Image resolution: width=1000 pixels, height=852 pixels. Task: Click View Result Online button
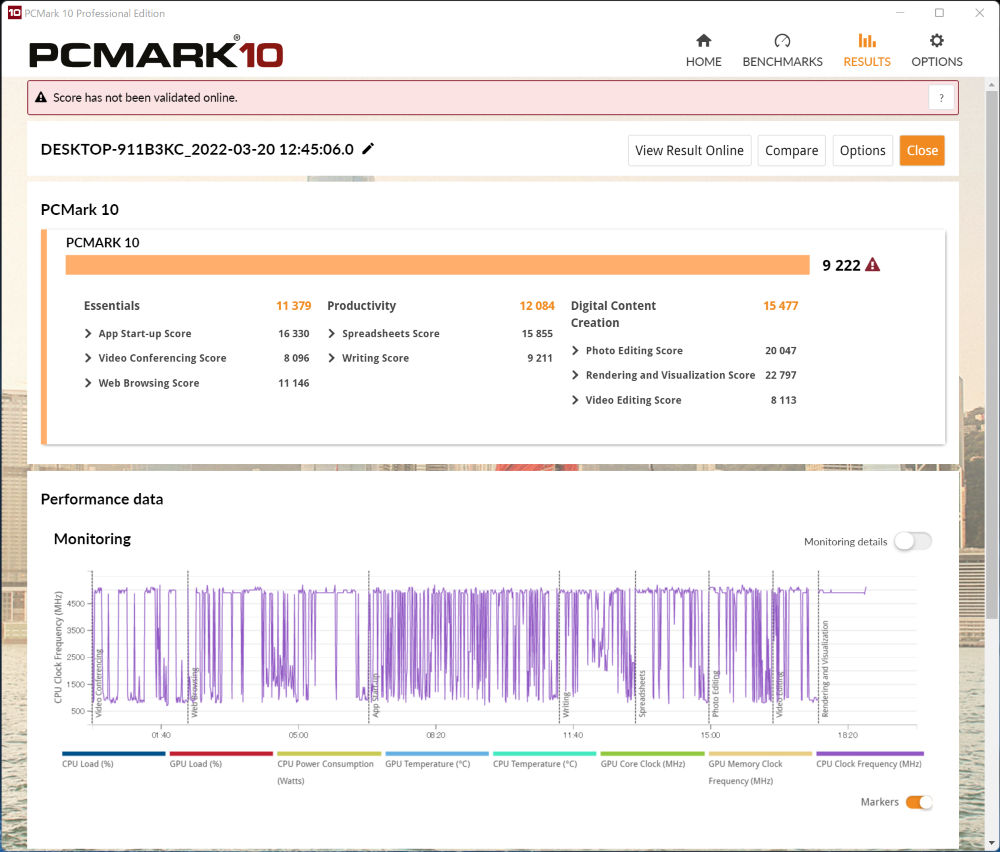click(689, 151)
